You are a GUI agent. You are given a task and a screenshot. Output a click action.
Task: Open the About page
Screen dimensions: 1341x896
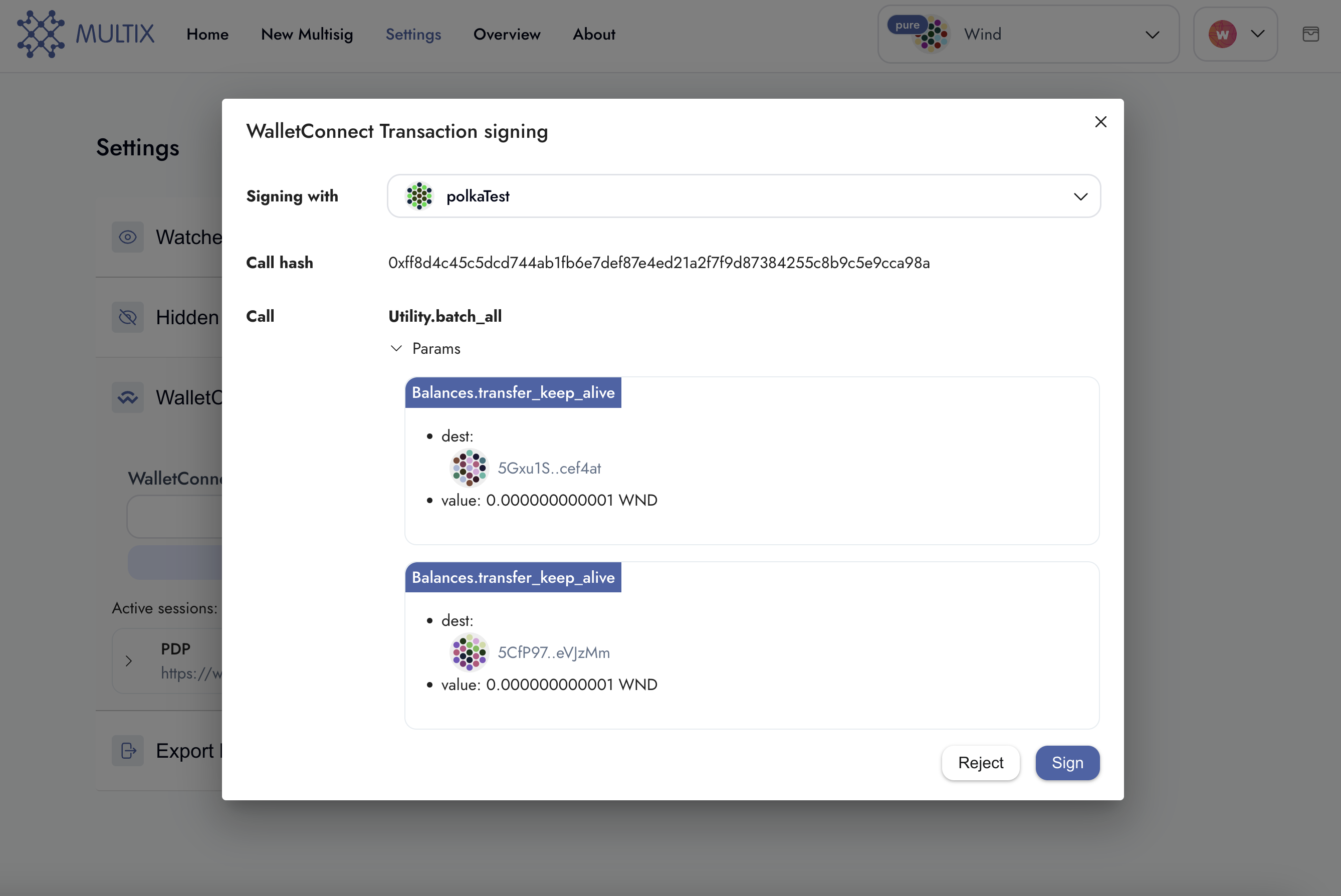tap(594, 34)
